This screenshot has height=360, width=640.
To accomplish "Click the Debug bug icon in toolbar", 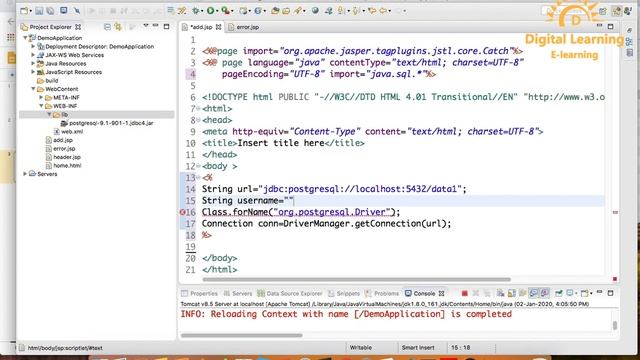I will click(196, 11).
